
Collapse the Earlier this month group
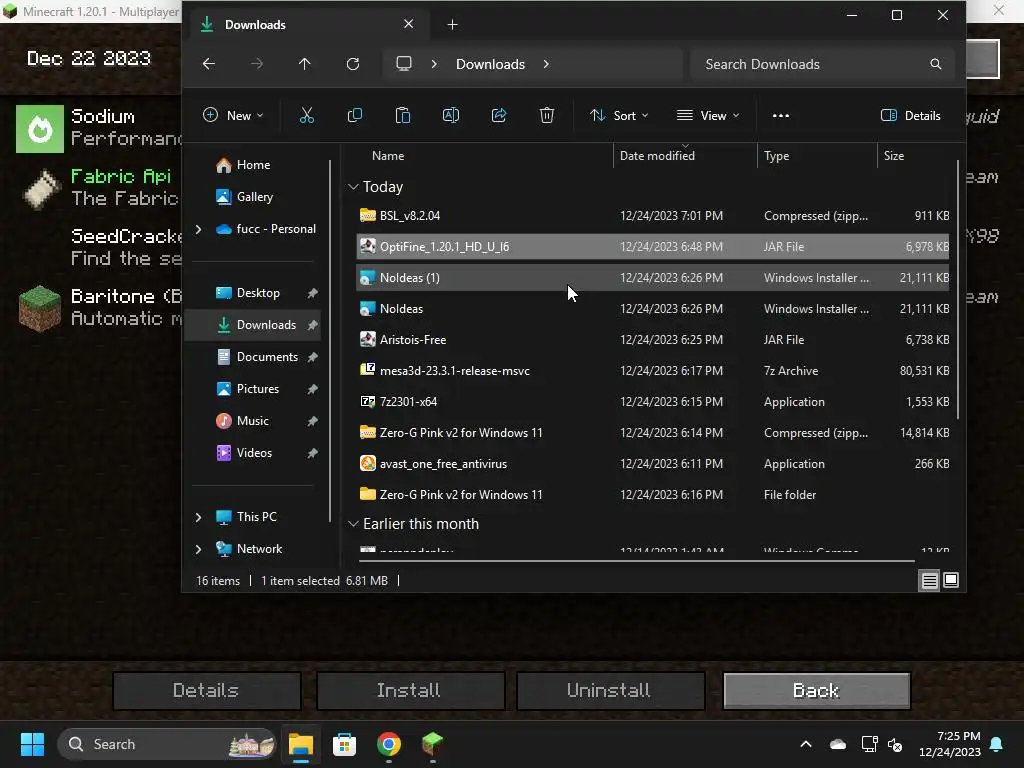coord(353,524)
